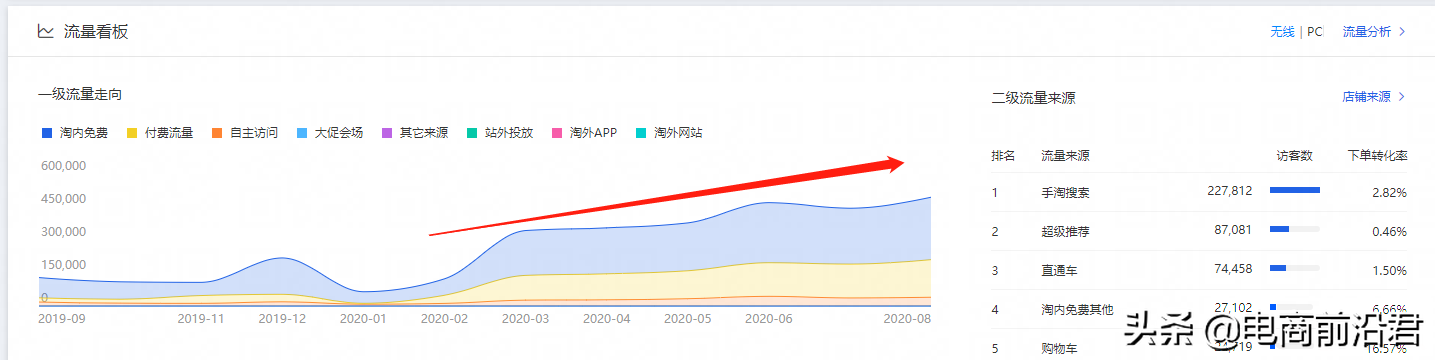1435x360 pixels.
Task: Click the 下单转化率 column header
Action: (x=1377, y=156)
